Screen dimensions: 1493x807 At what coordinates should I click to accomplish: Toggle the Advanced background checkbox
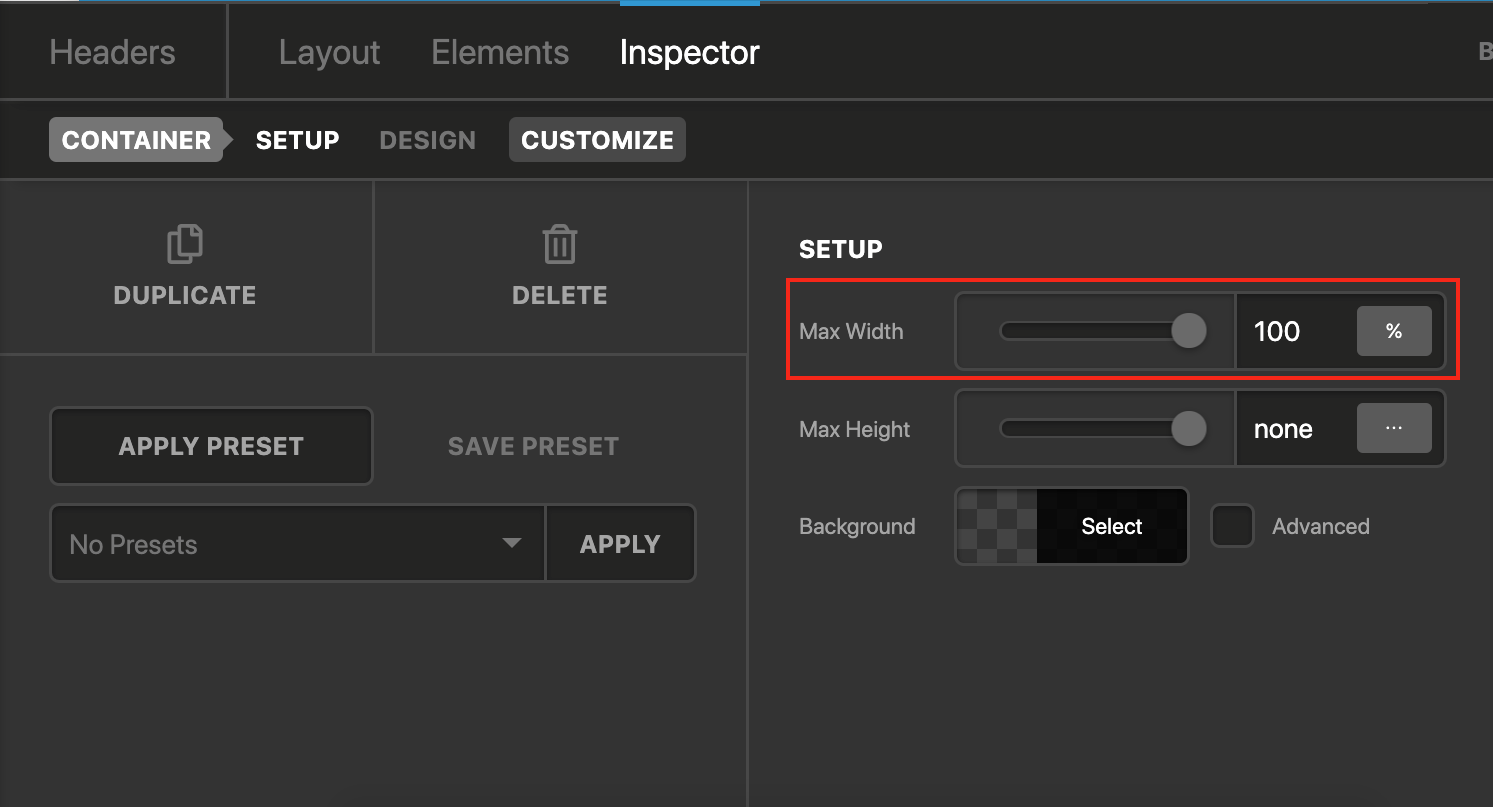[1232, 526]
